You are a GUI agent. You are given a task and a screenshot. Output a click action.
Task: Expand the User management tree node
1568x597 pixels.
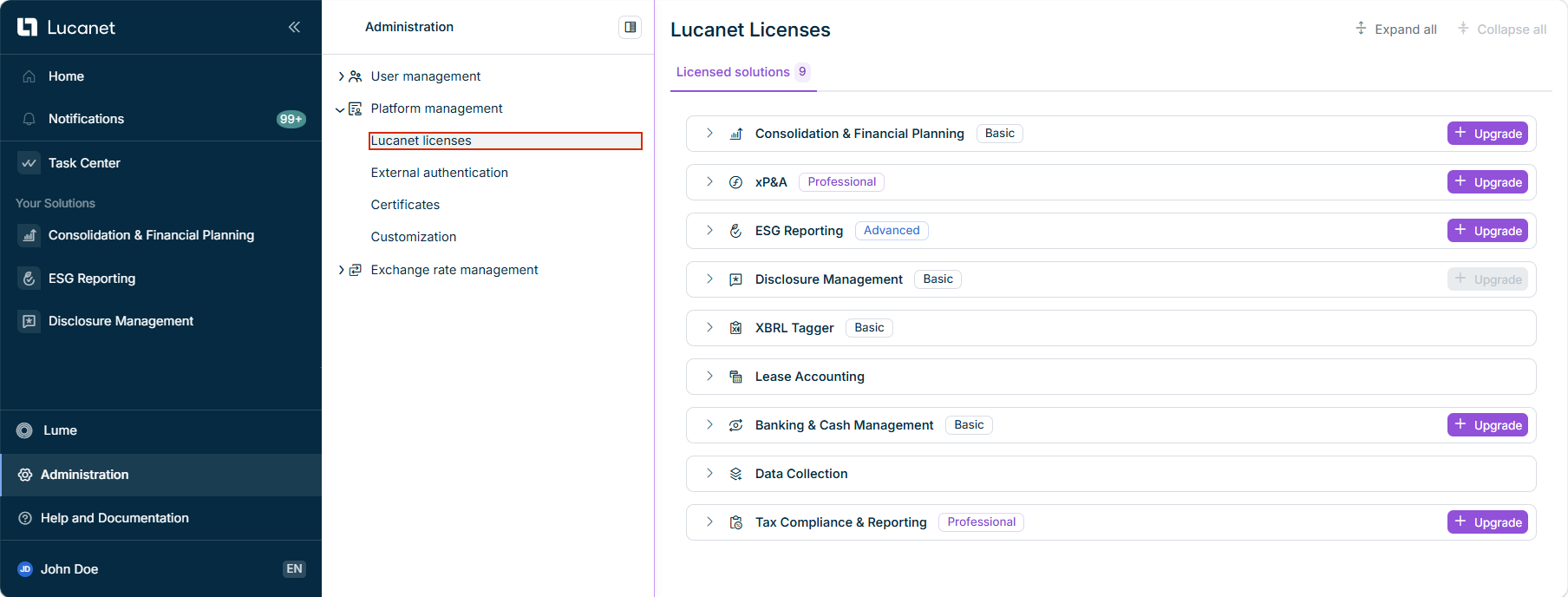click(341, 76)
